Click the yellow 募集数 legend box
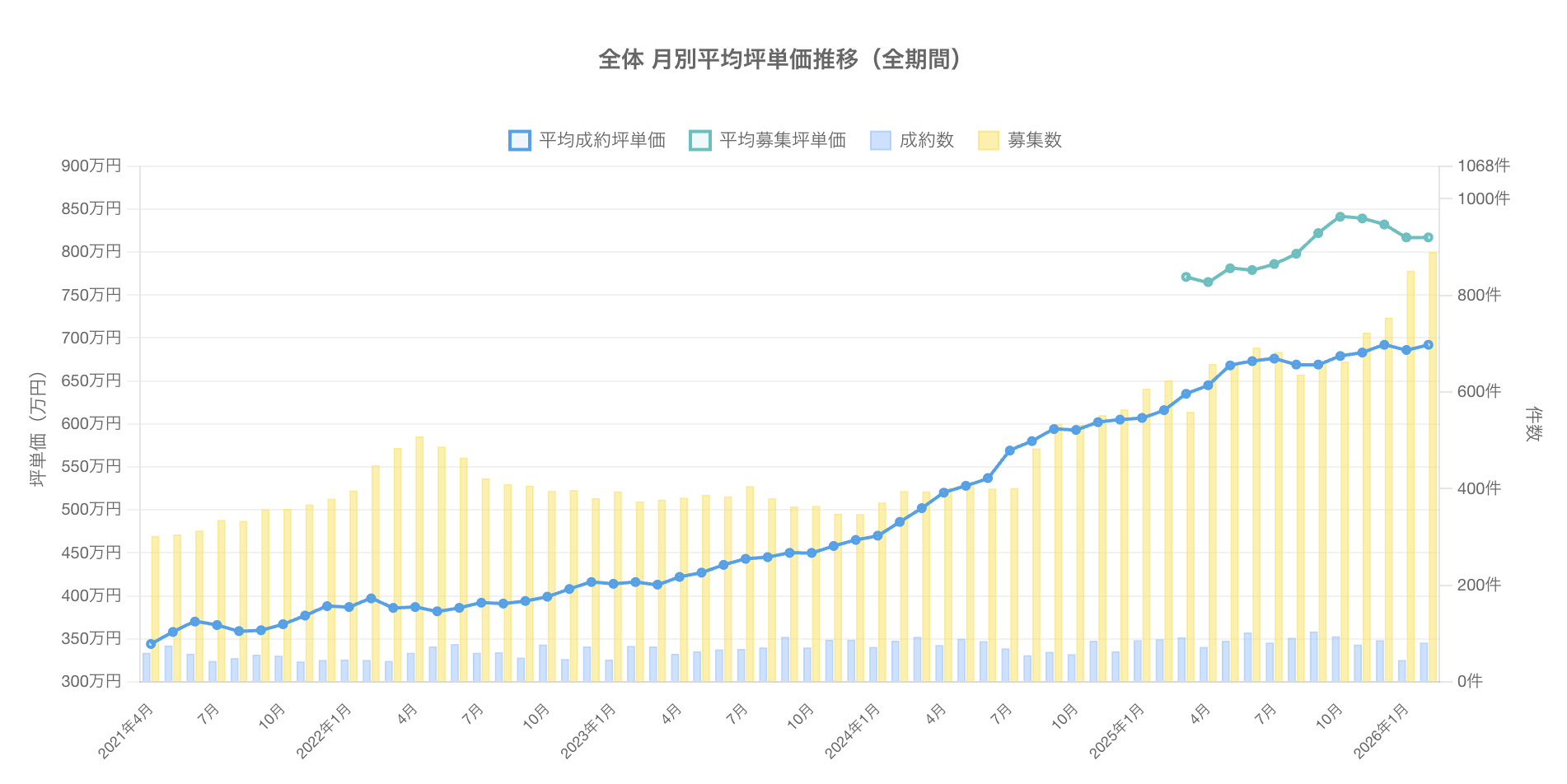This screenshot has width=1567, height=784. pyautogui.click(x=988, y=141)
